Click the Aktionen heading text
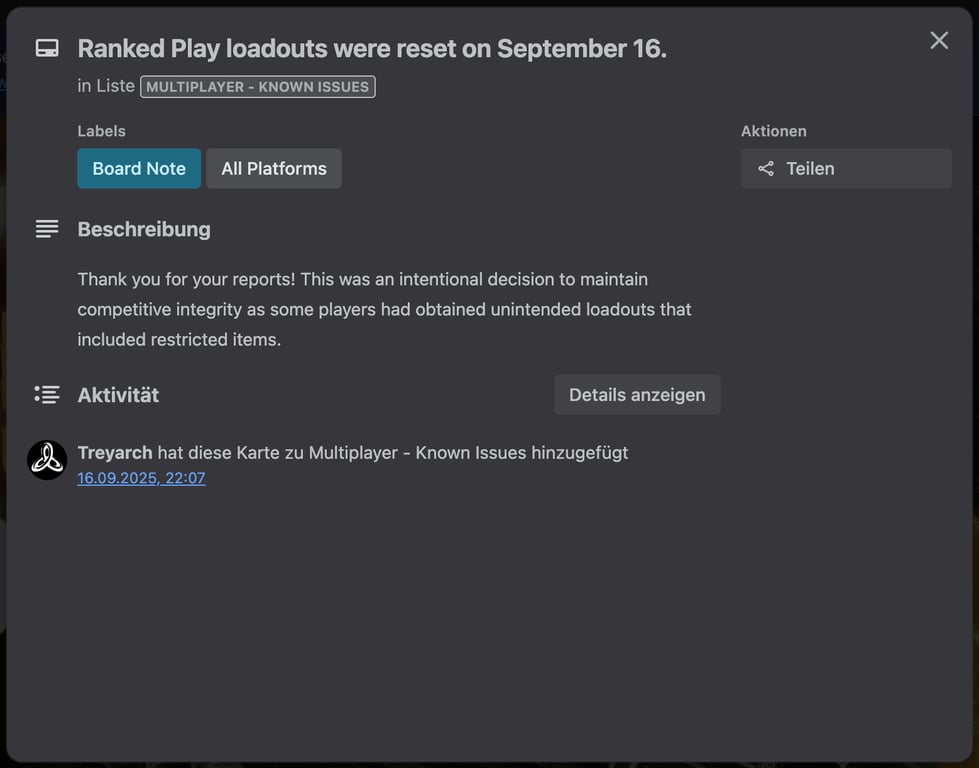This screenshot has height=768, width=979. 773,131
